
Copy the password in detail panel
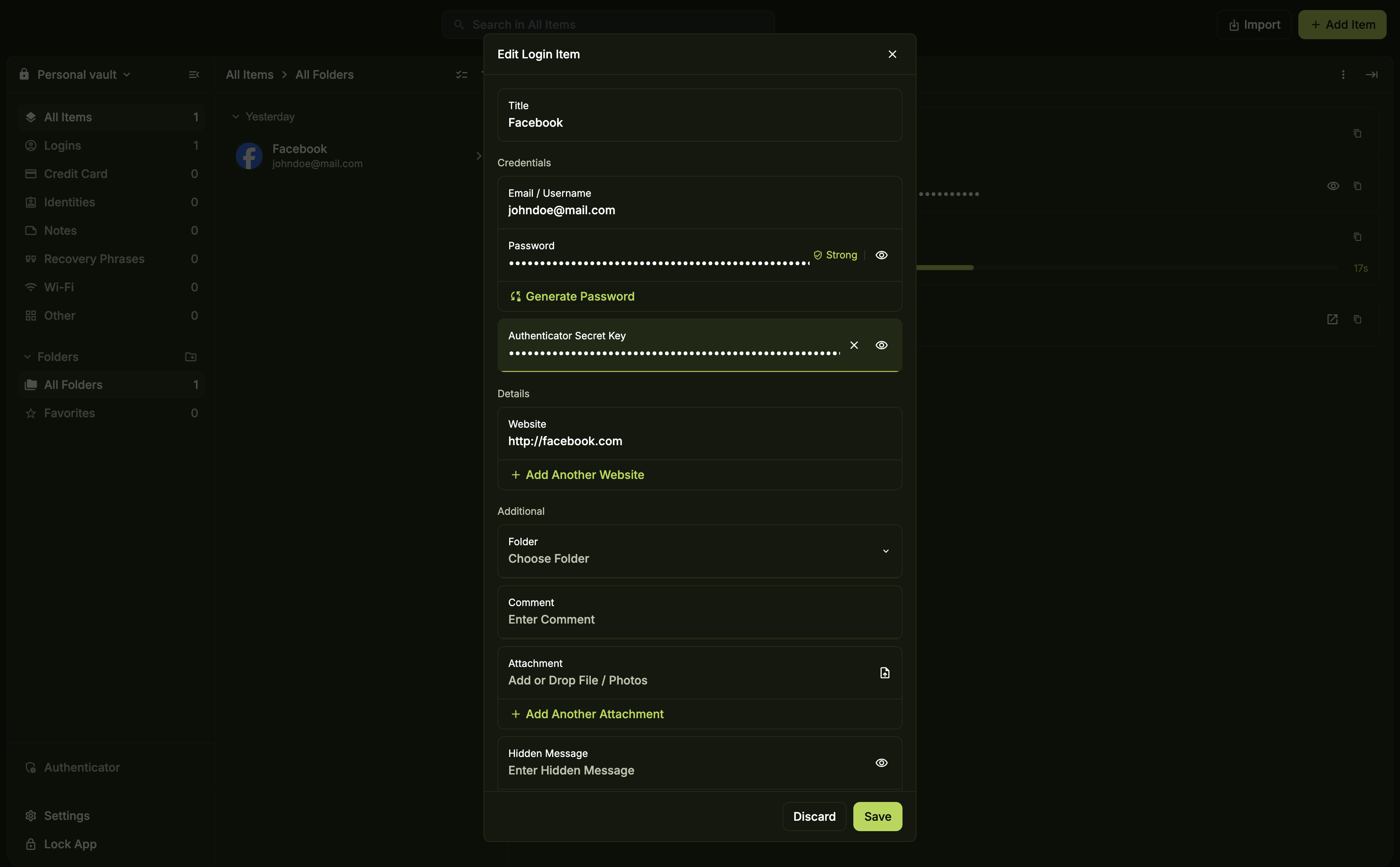coord(1357,186)
